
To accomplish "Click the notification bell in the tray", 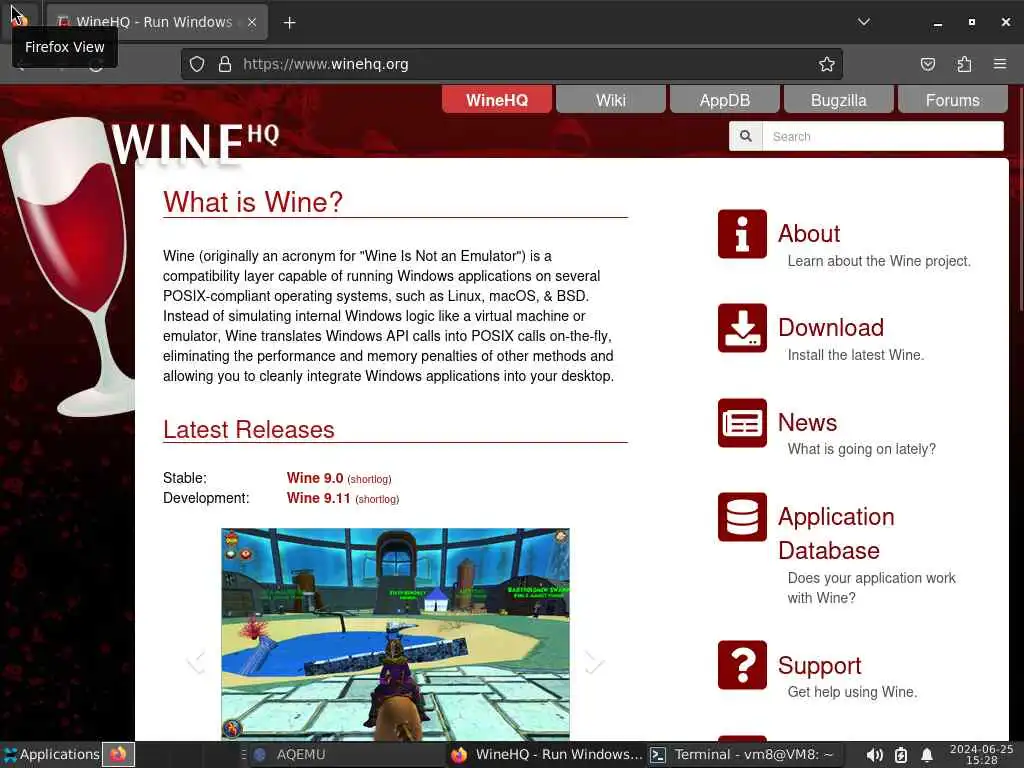I will [927, 755].
